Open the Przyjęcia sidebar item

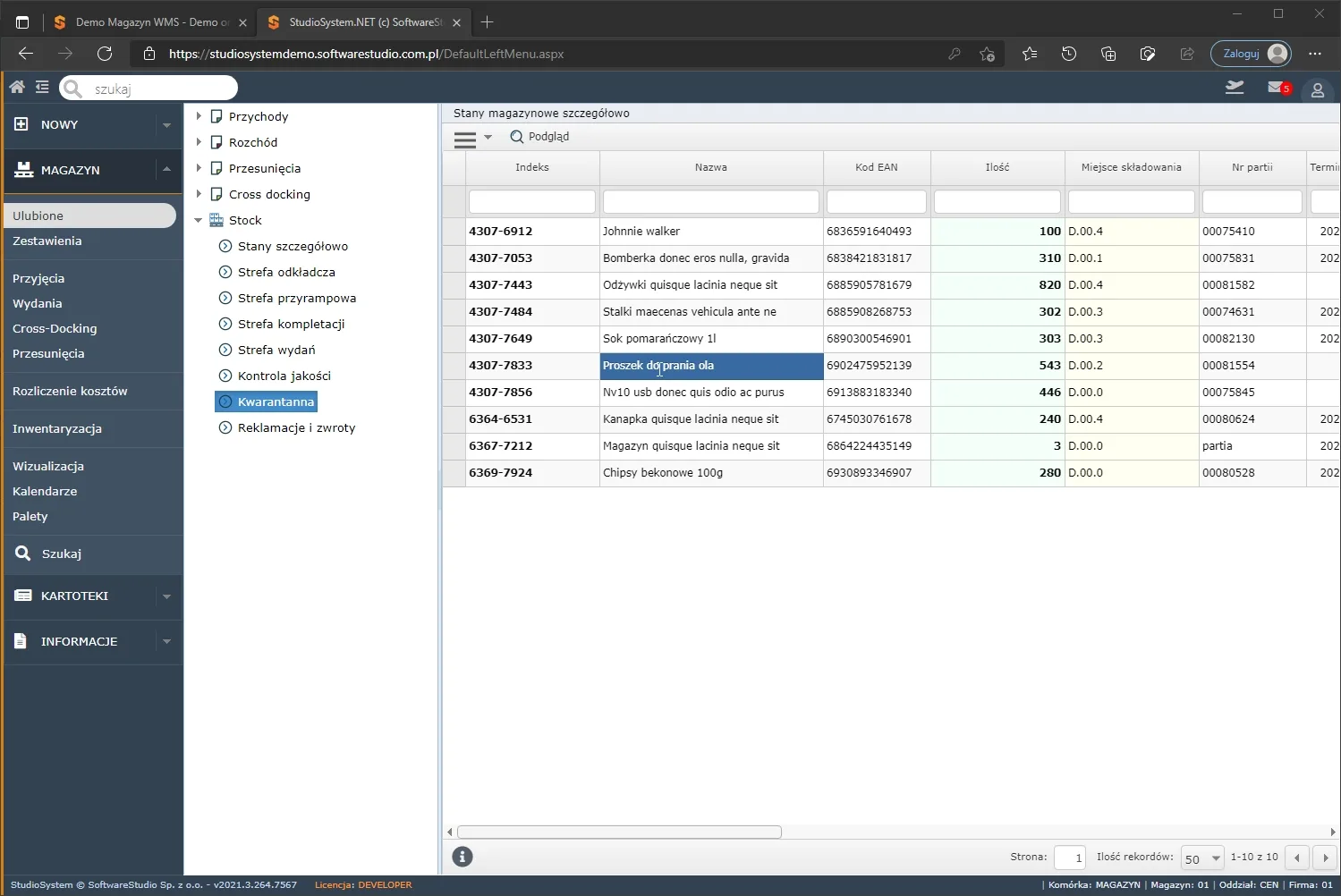pos(38,278)
